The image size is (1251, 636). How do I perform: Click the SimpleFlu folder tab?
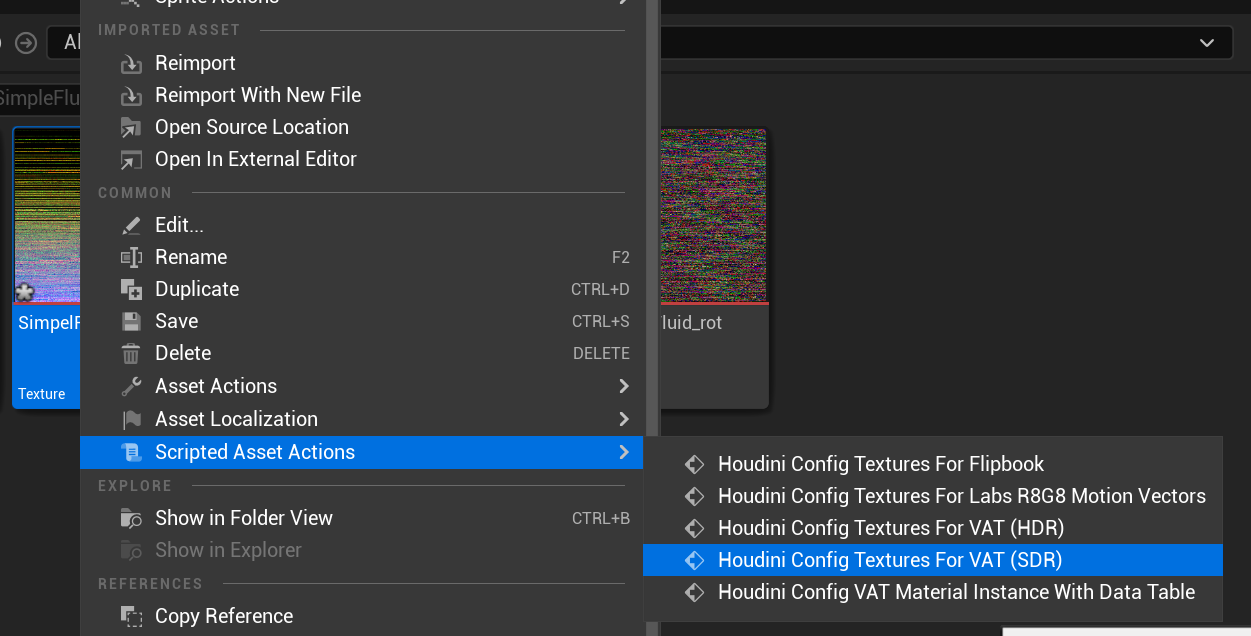[40, 98]
